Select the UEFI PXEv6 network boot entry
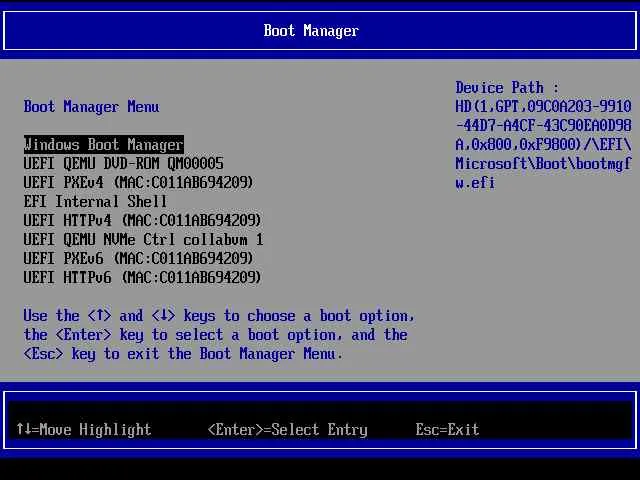The height and width of the screenshot is (480, 640). tap(138, 258)
